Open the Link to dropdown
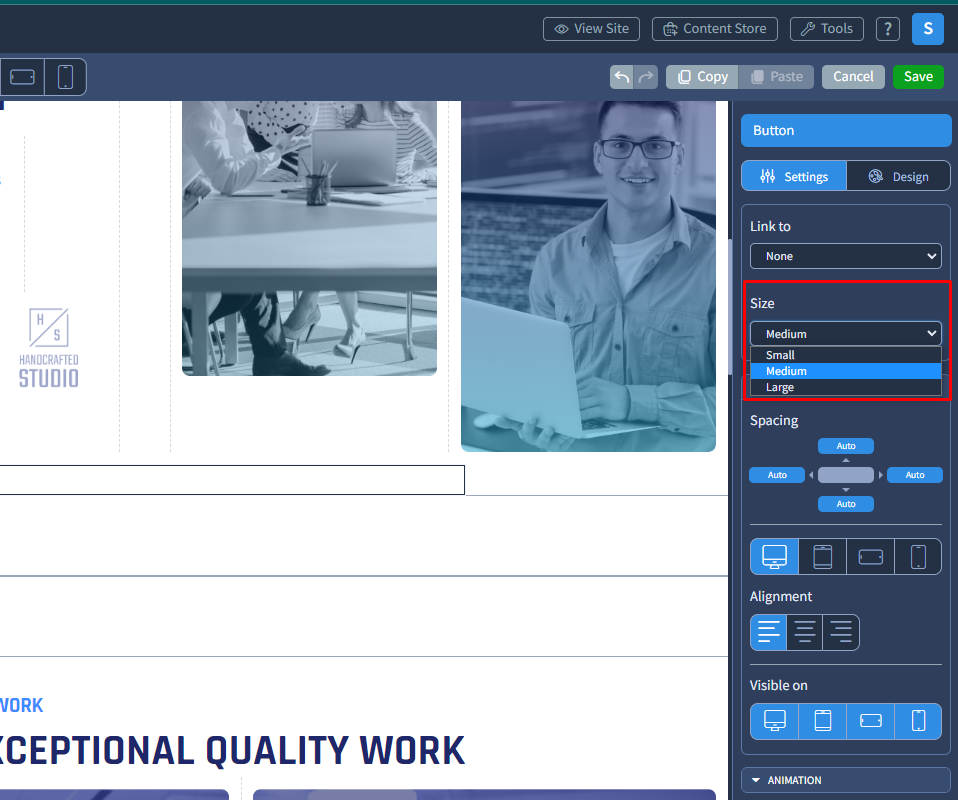 point(846,256)
